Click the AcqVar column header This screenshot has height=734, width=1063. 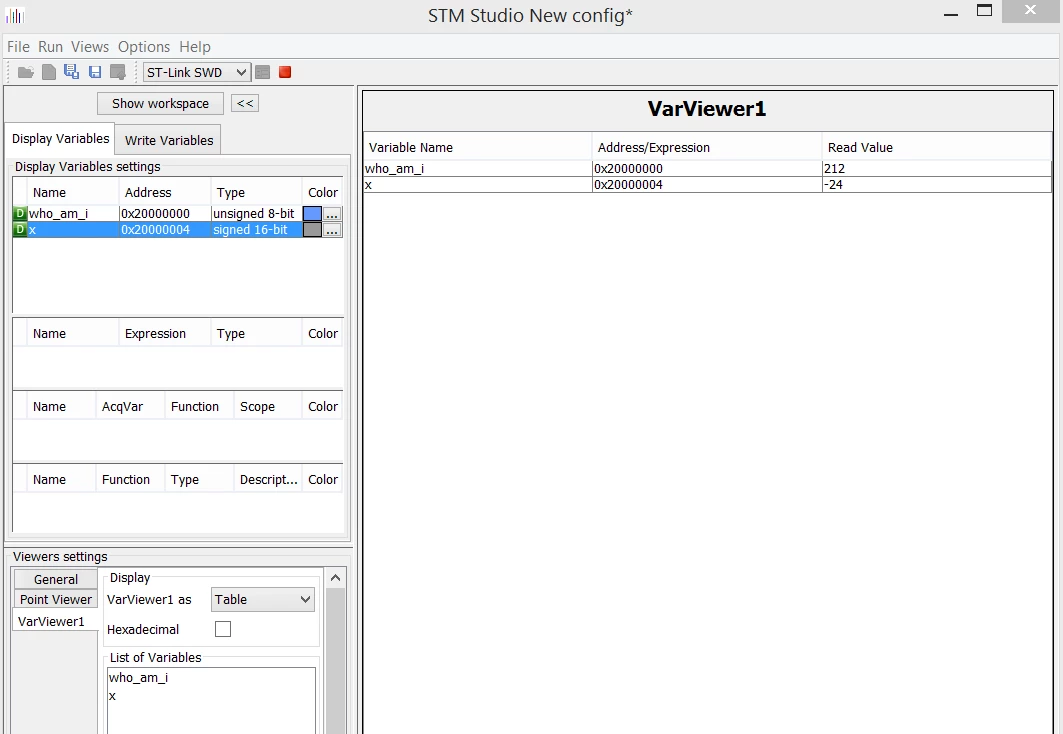click(x=129, y=407)
